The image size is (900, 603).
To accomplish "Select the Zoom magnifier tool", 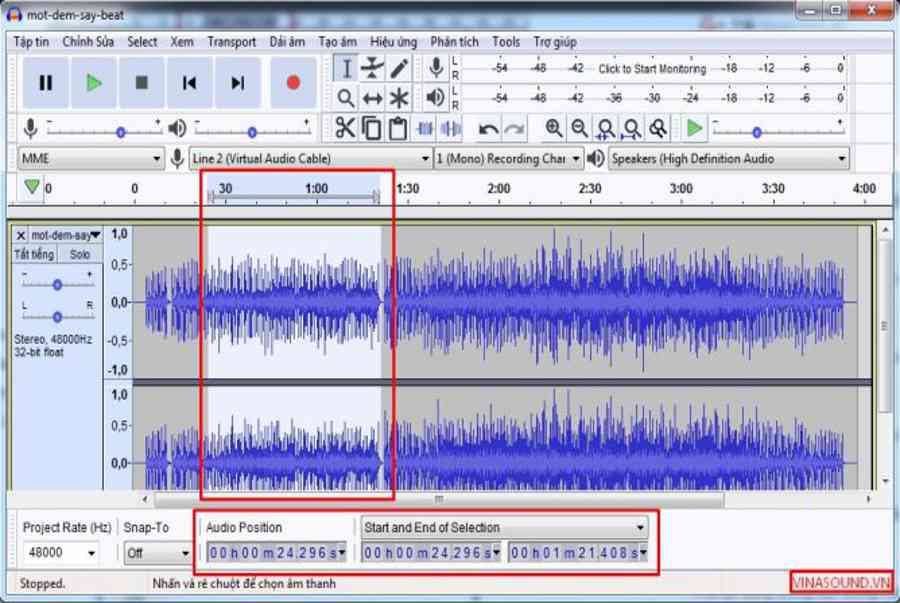I will [x=346, y=98].
